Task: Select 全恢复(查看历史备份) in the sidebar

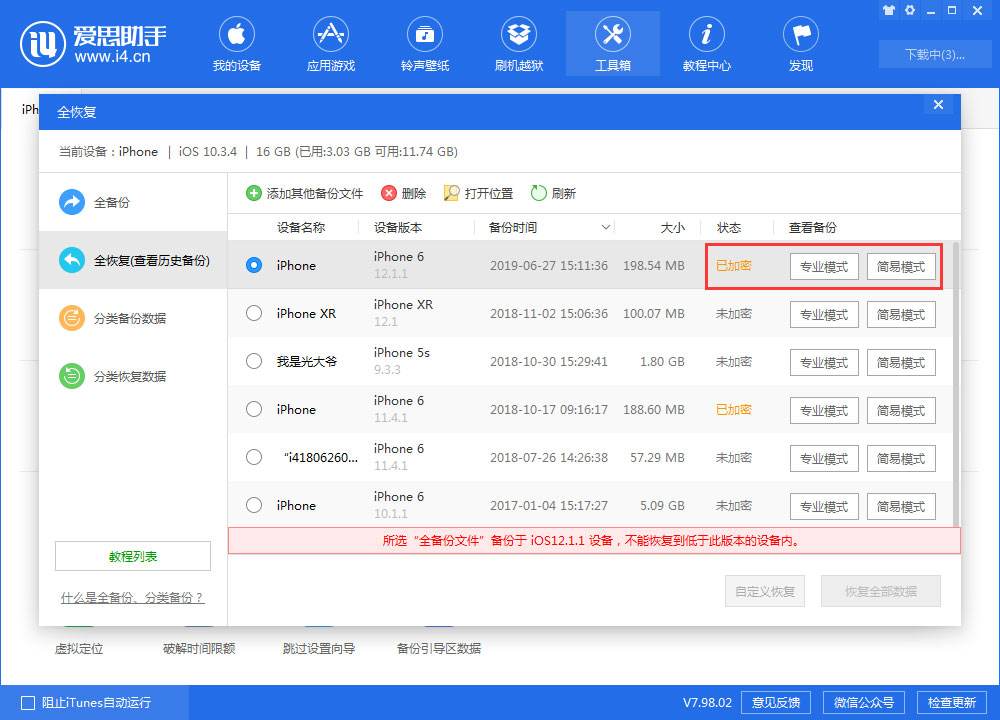Action: pyautogui.click(x=133, y=260)
